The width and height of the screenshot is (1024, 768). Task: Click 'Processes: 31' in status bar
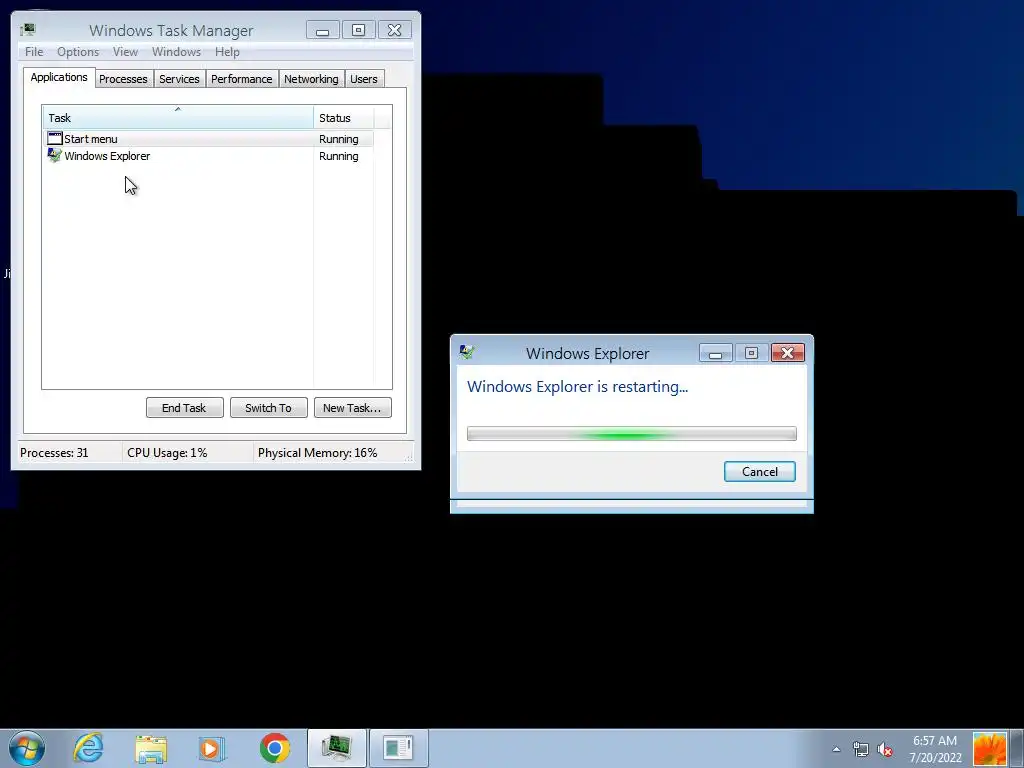pyautogui.click(x=54, y=453)
